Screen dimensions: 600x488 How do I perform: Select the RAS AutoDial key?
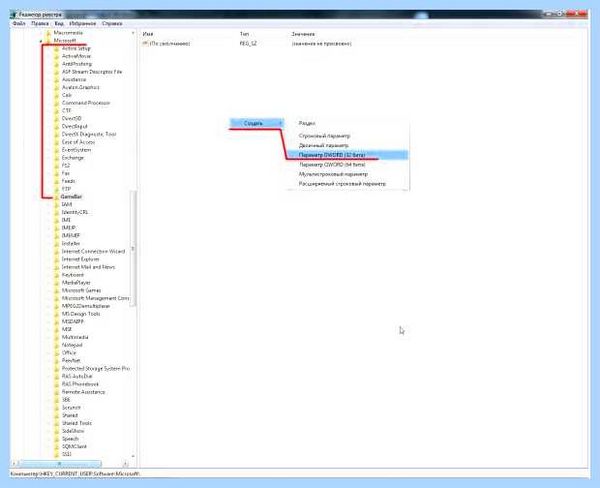coord(77,376)
